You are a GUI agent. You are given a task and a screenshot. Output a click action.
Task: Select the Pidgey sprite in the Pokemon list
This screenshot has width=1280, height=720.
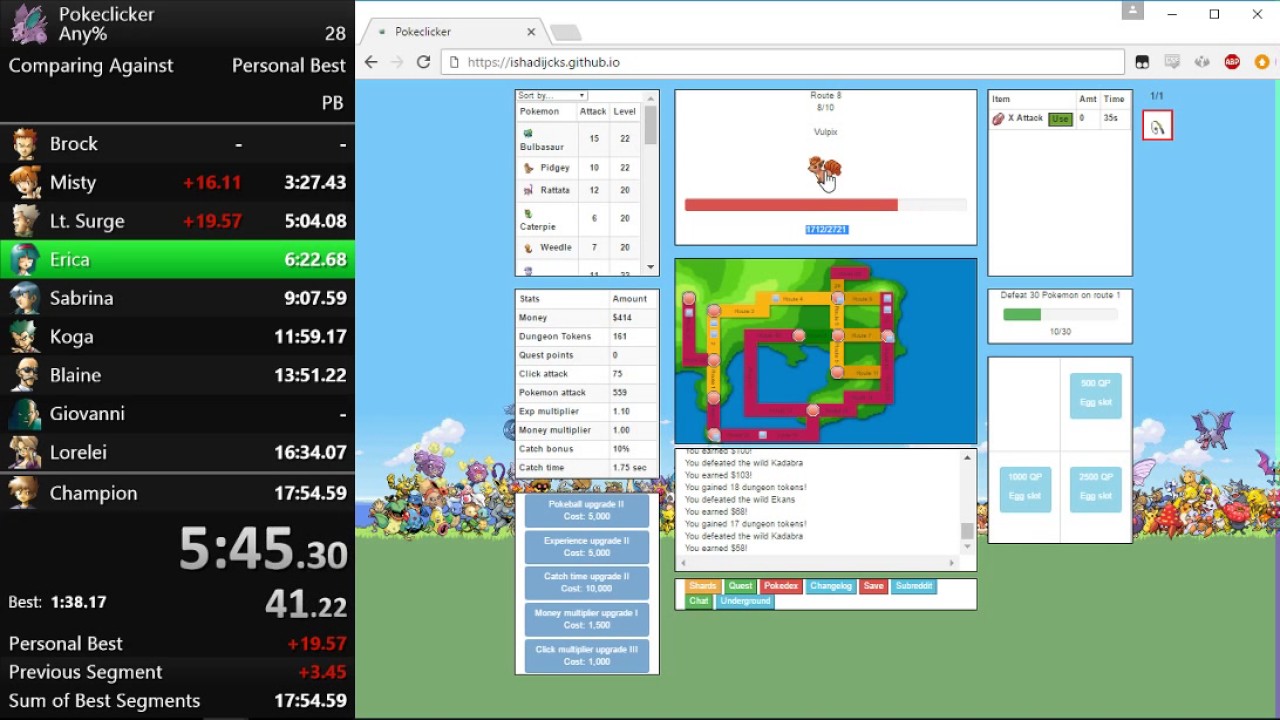point(529,168)
